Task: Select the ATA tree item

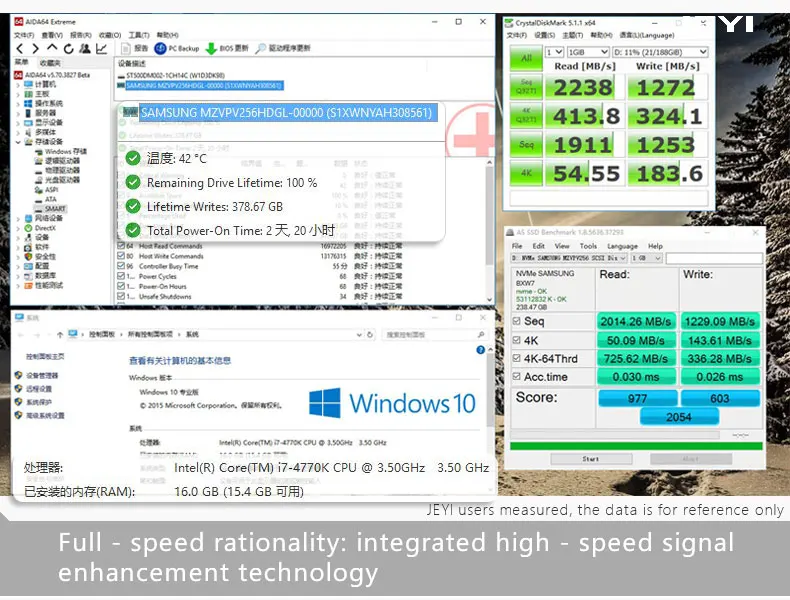Action: coord(45,199)
